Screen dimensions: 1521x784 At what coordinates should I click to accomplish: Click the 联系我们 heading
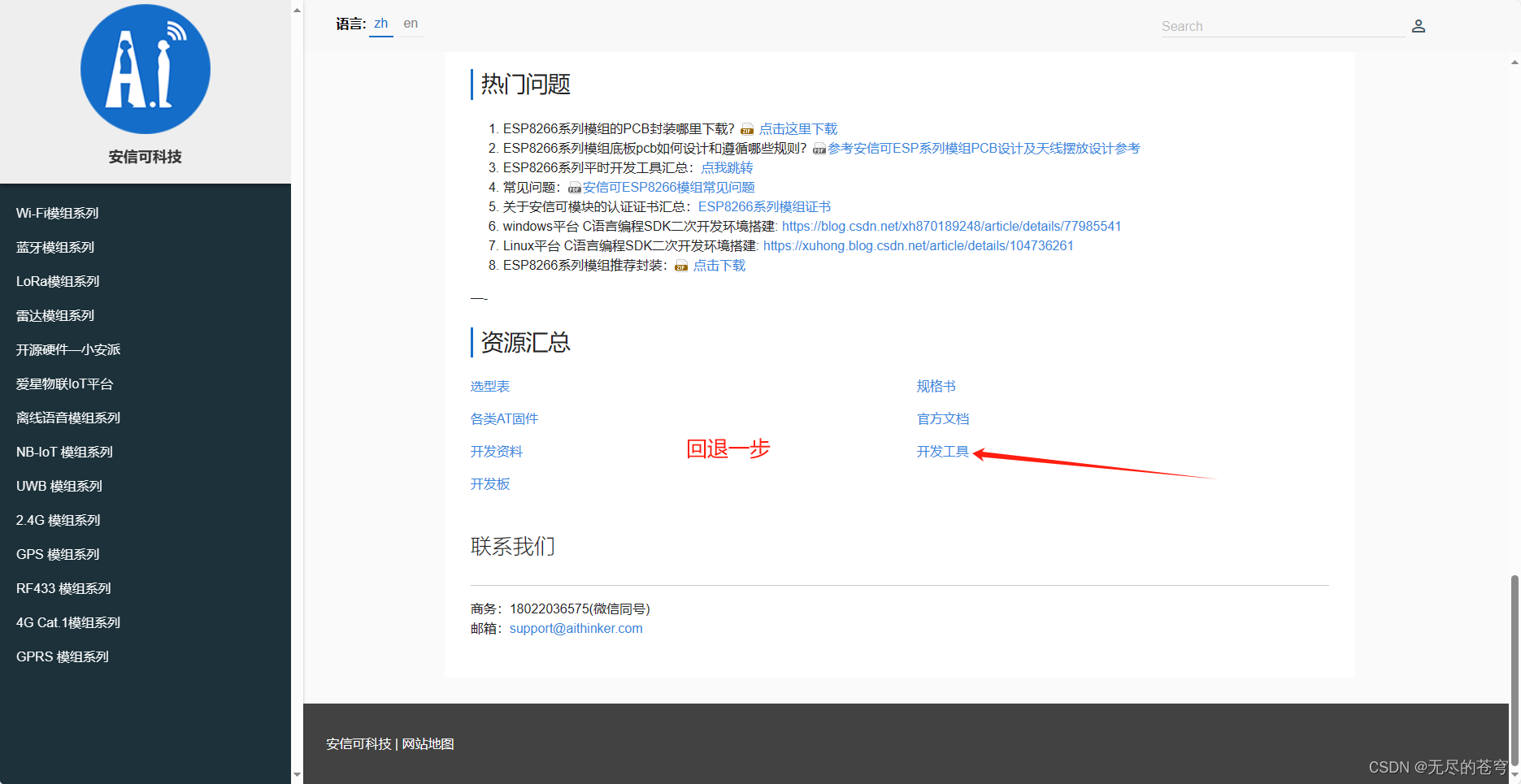513,547
